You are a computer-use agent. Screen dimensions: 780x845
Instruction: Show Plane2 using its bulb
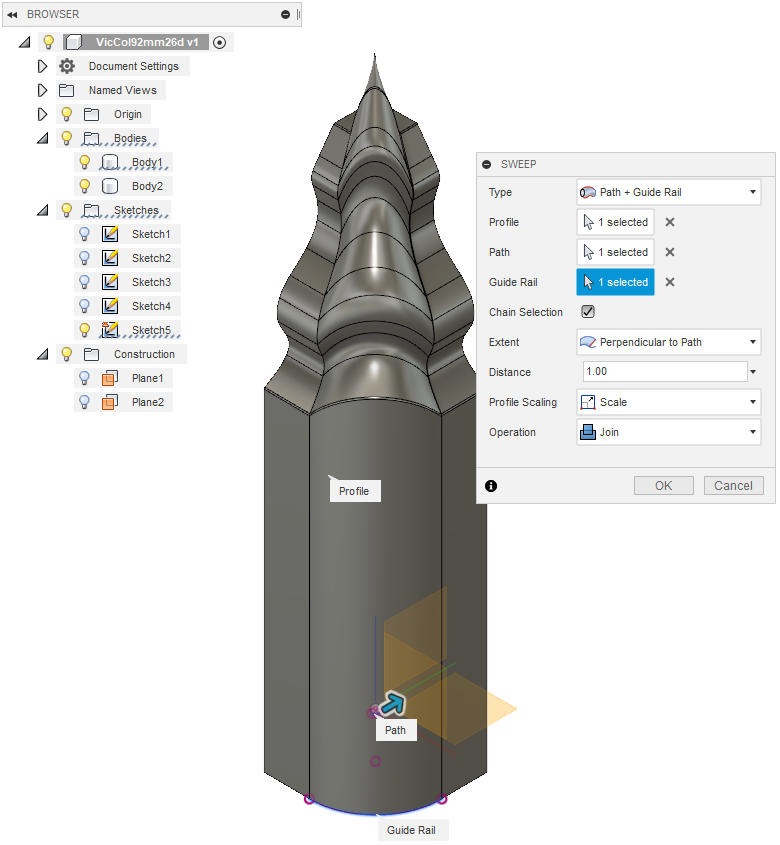coord(85,402)
